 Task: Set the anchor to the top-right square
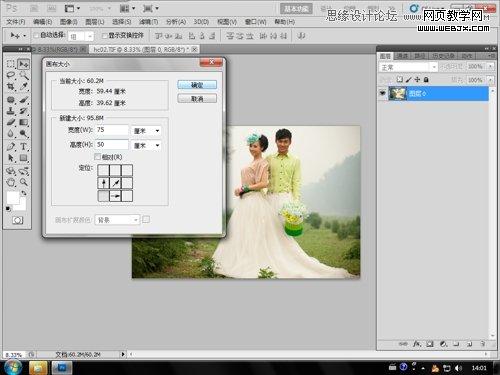(x=127, y=170)
